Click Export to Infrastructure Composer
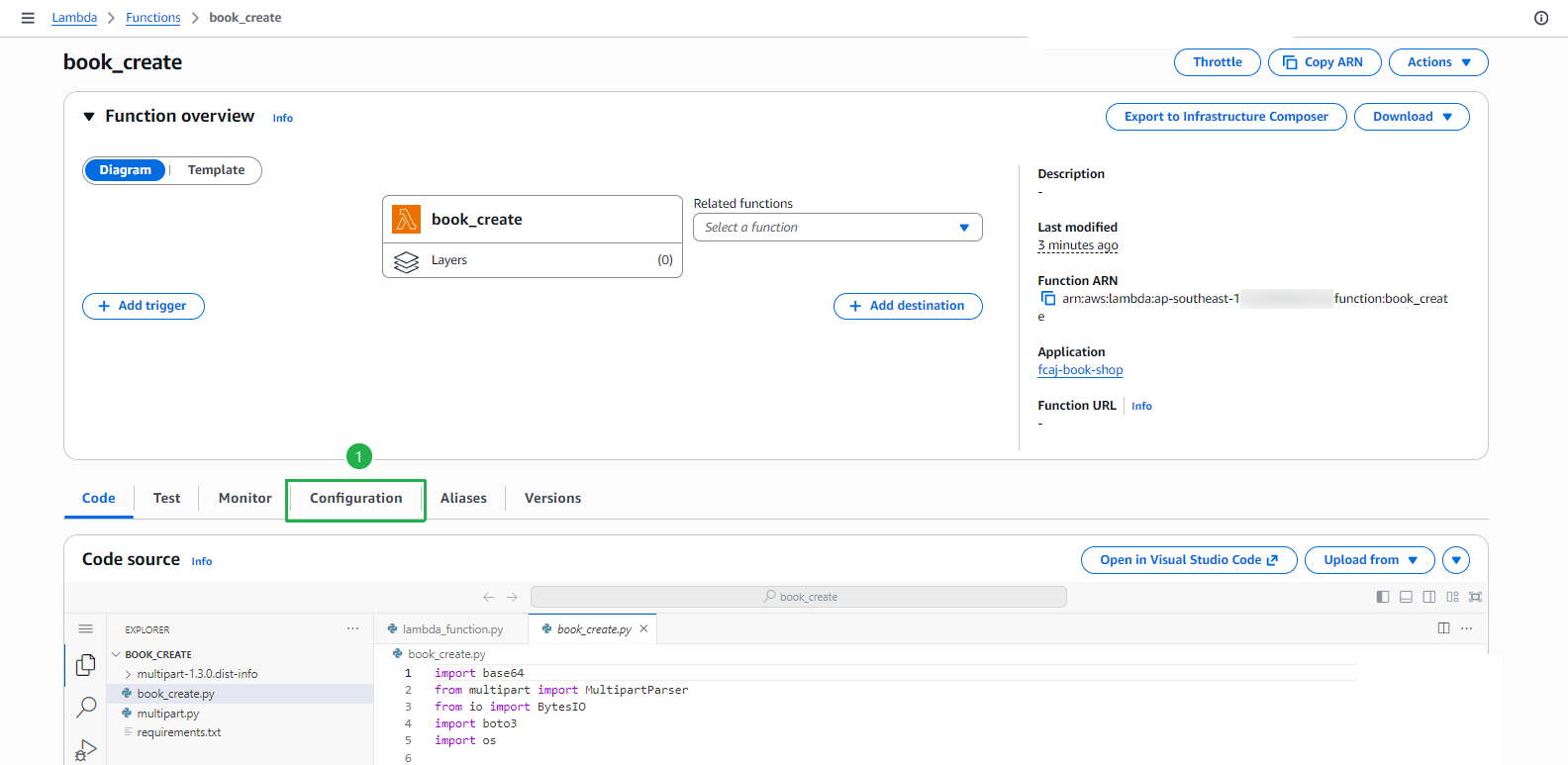1568x765 pixels. [1225, 117]
